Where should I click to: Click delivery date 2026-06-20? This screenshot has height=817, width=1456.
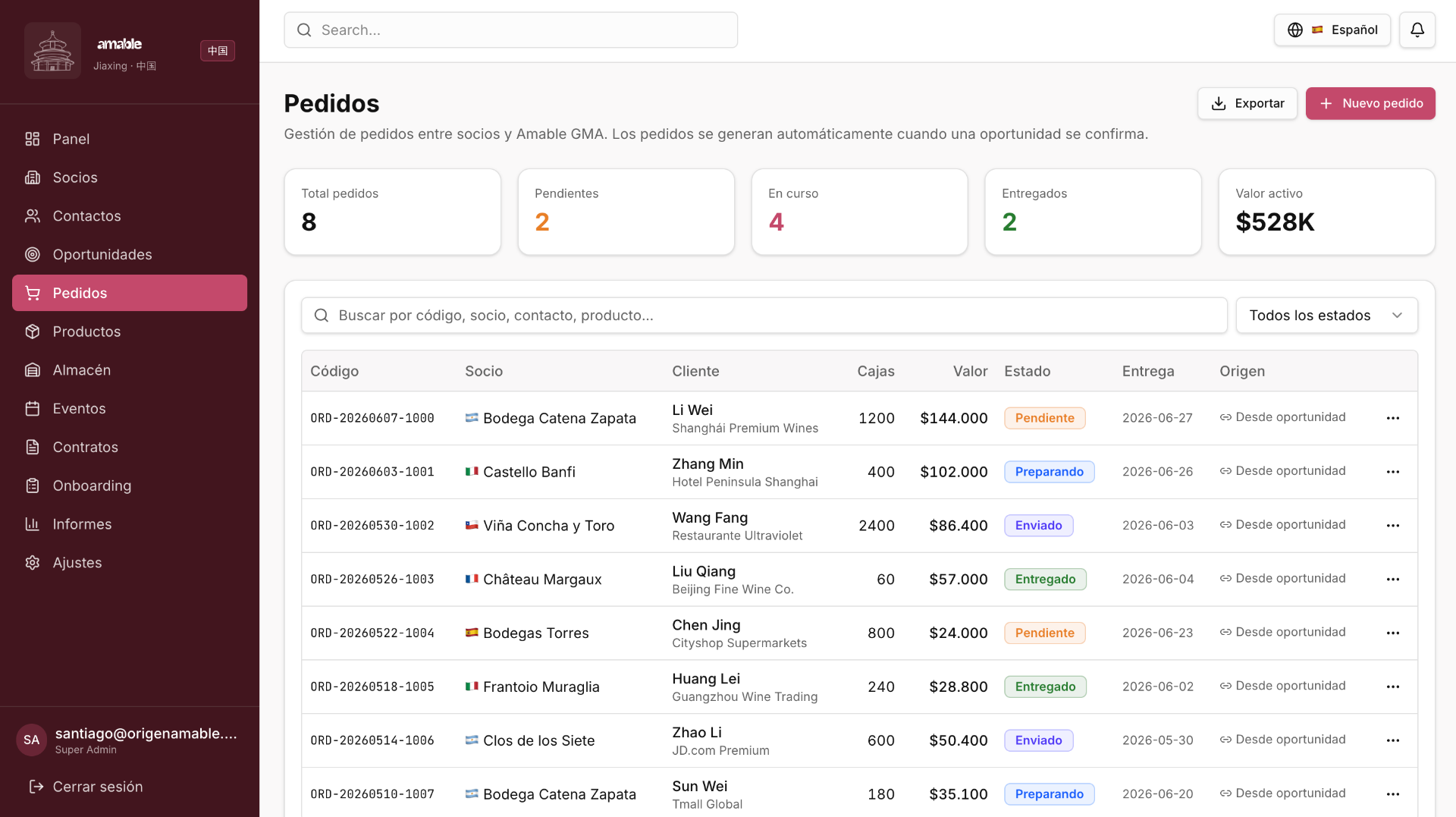coord(1157,794)
